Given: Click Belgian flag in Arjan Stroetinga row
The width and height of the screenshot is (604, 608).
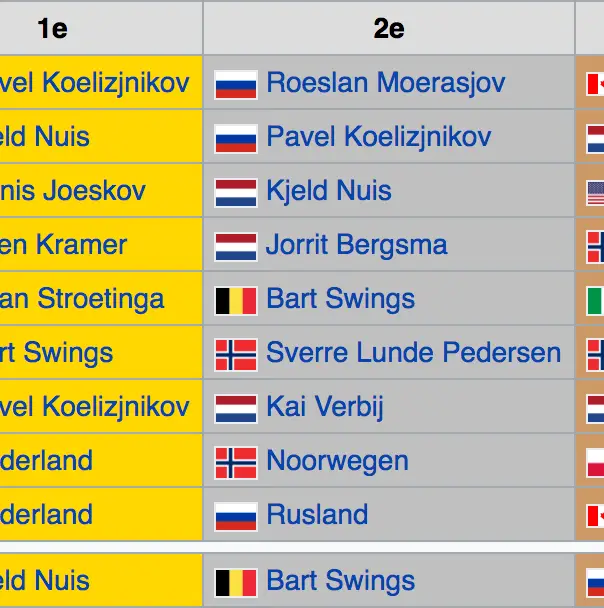Looking at the screenshot, I should pyautogui.click(x=236, y=299).
